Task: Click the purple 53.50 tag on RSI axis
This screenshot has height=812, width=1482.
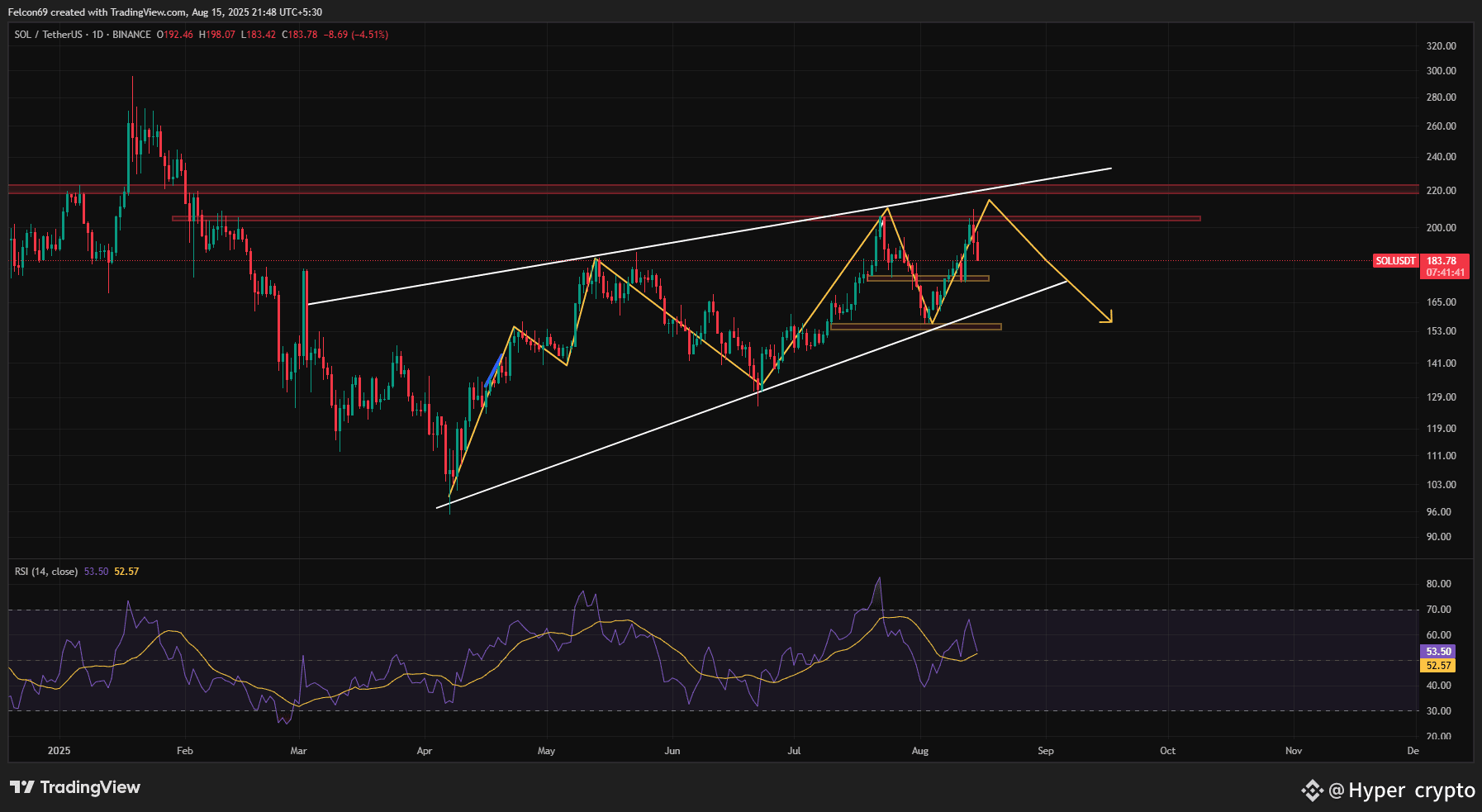Action: (1438, 652)
